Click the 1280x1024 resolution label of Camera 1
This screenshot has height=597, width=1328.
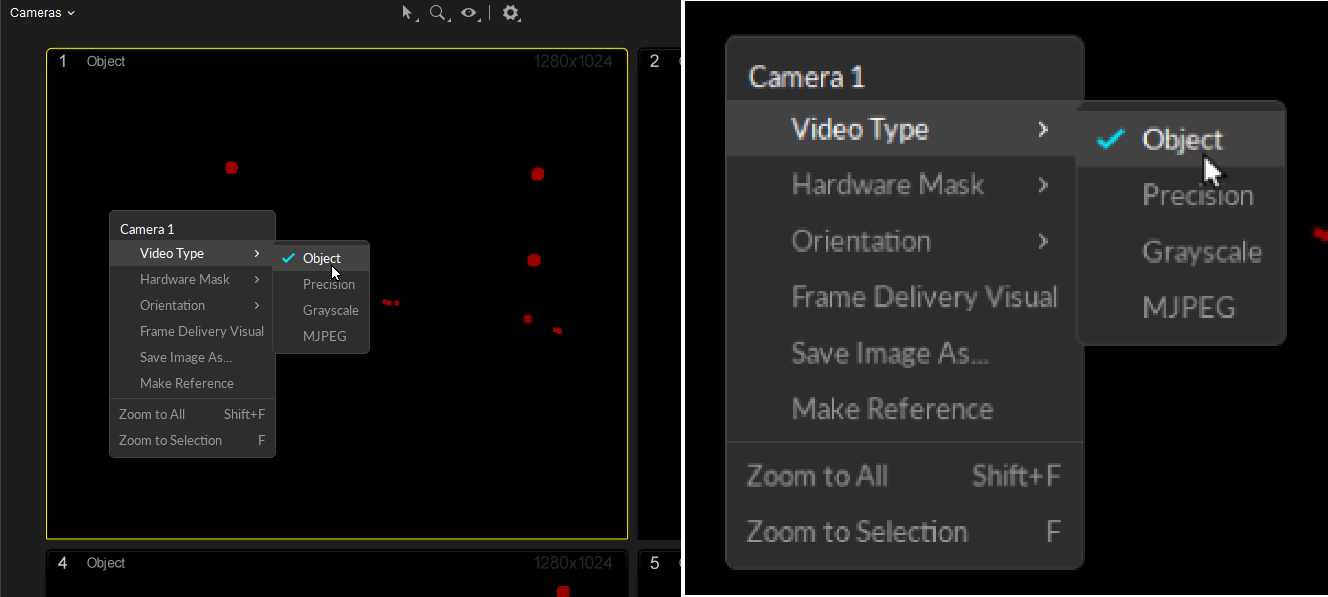tap(573, 62)
